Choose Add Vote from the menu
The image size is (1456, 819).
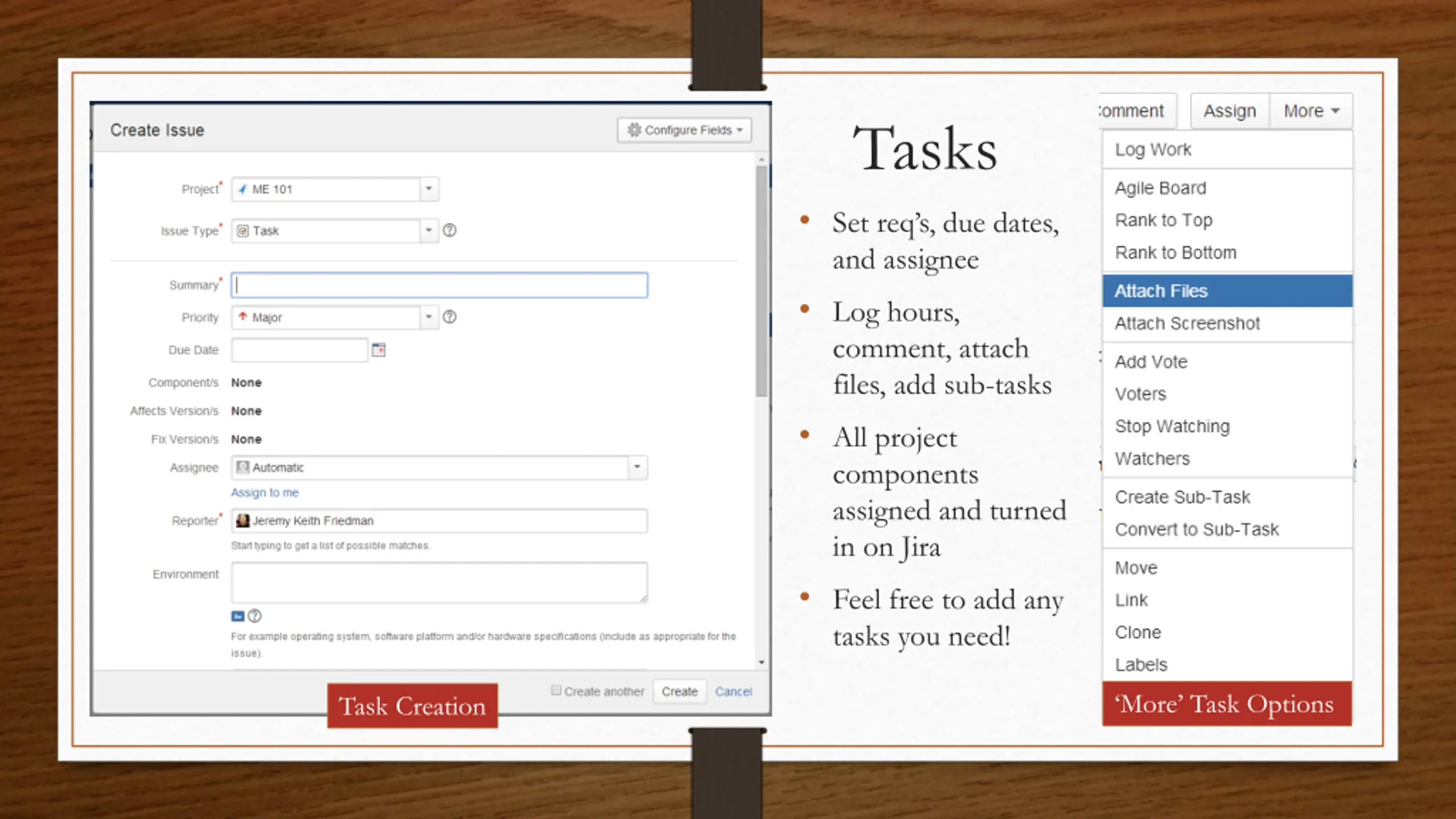(x=1227, y=362)
